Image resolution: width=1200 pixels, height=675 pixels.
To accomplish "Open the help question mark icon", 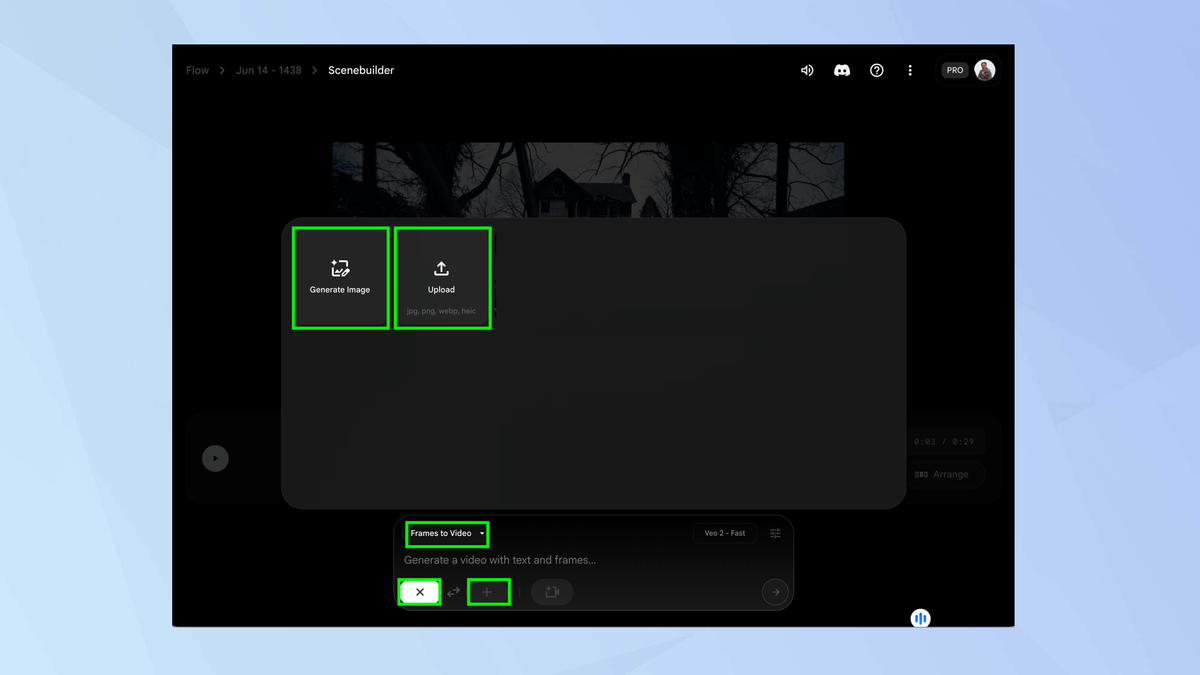I will point(877,71).
